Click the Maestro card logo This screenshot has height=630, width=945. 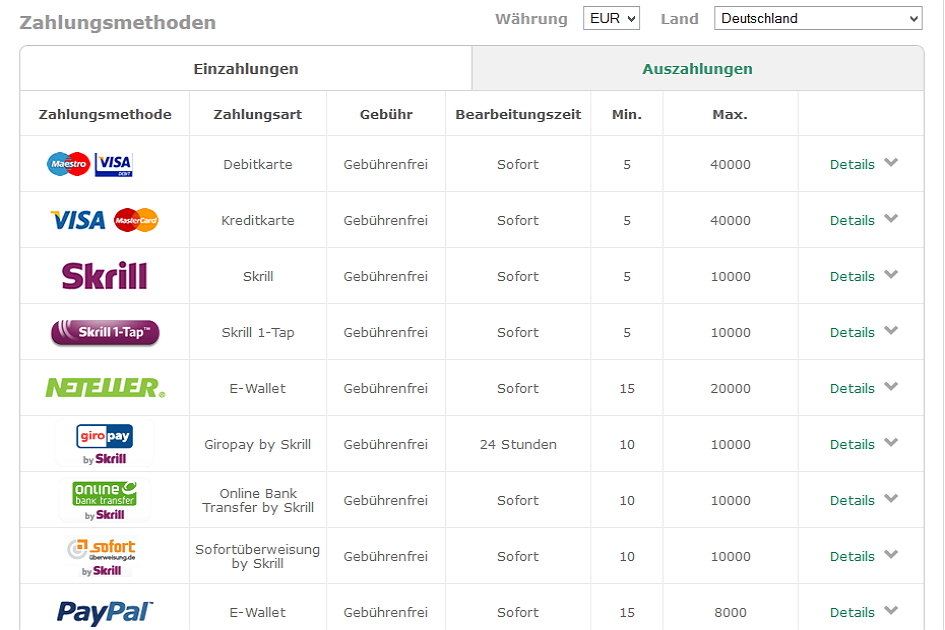tap(69, 164)
